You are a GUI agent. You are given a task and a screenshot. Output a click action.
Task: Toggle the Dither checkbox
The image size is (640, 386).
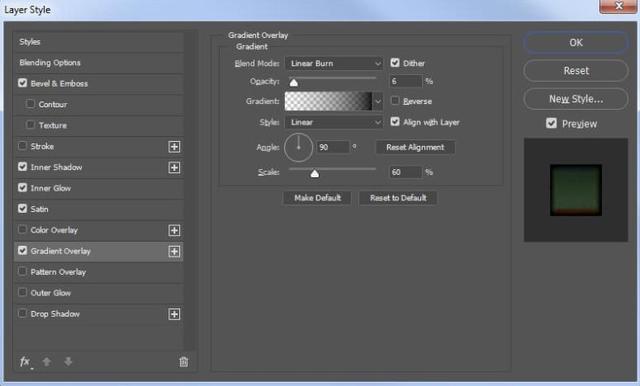click(395, 62)
